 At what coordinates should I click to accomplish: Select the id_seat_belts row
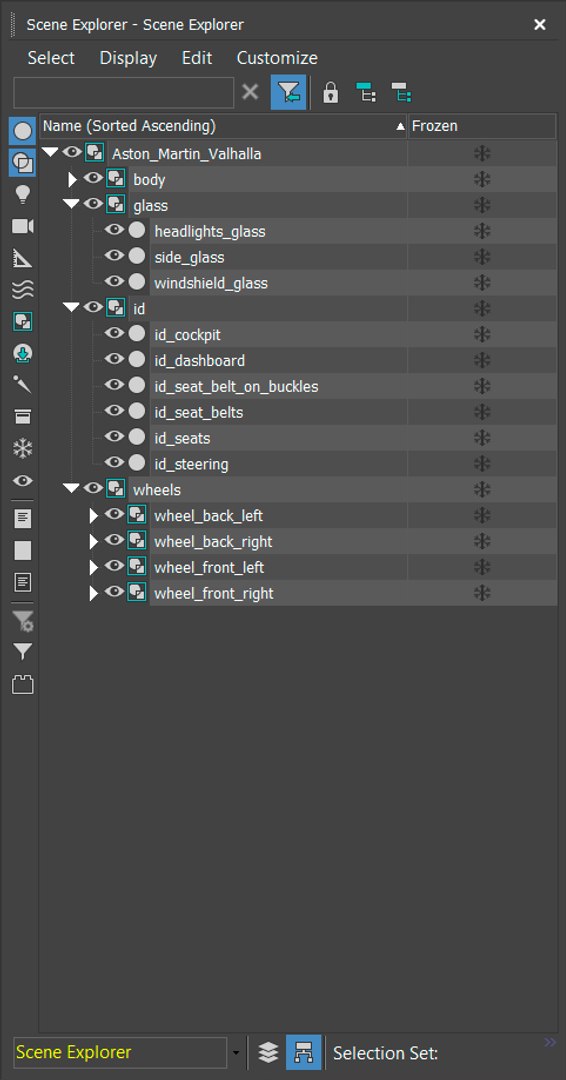coord(353,412)
